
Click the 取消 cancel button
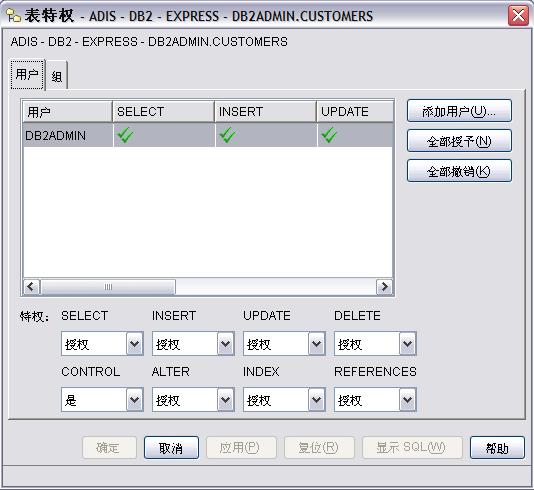[x=171, y=447]
